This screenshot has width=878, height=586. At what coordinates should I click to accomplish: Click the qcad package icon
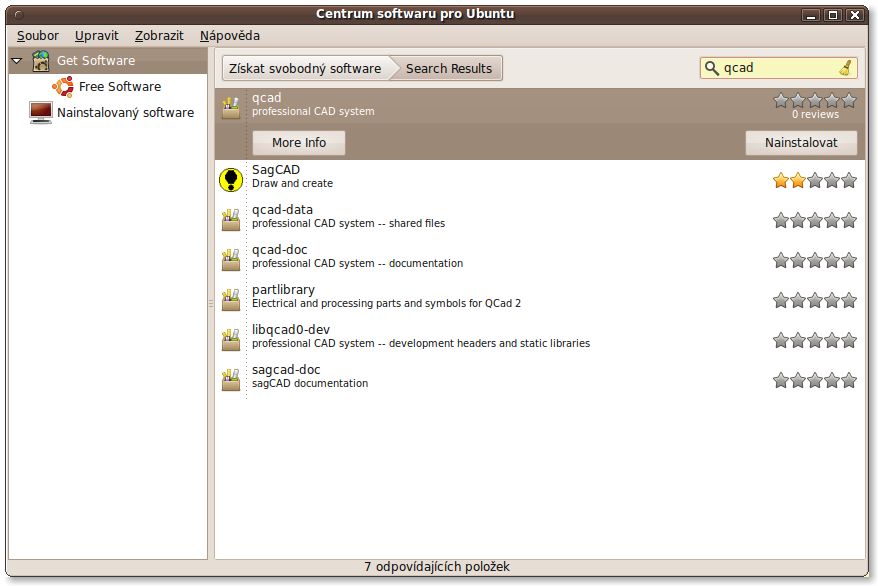point(231,107)
